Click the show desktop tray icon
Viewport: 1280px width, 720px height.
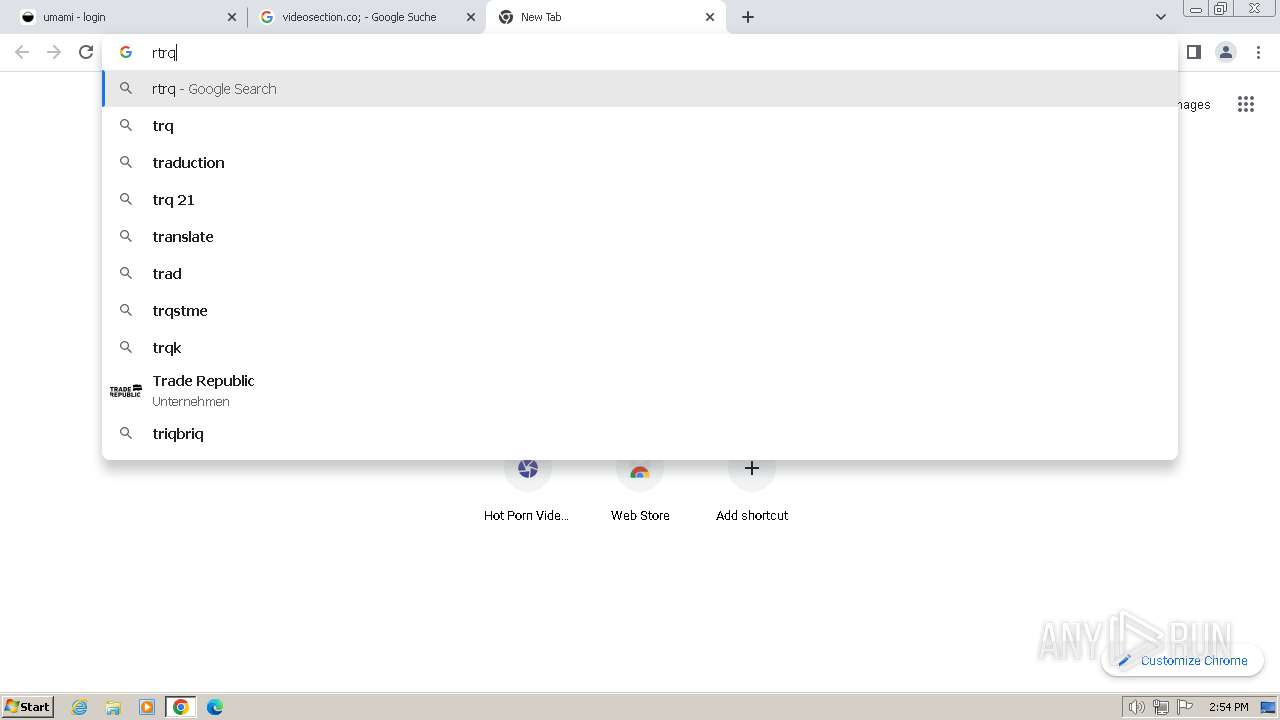coord(1268,707)
